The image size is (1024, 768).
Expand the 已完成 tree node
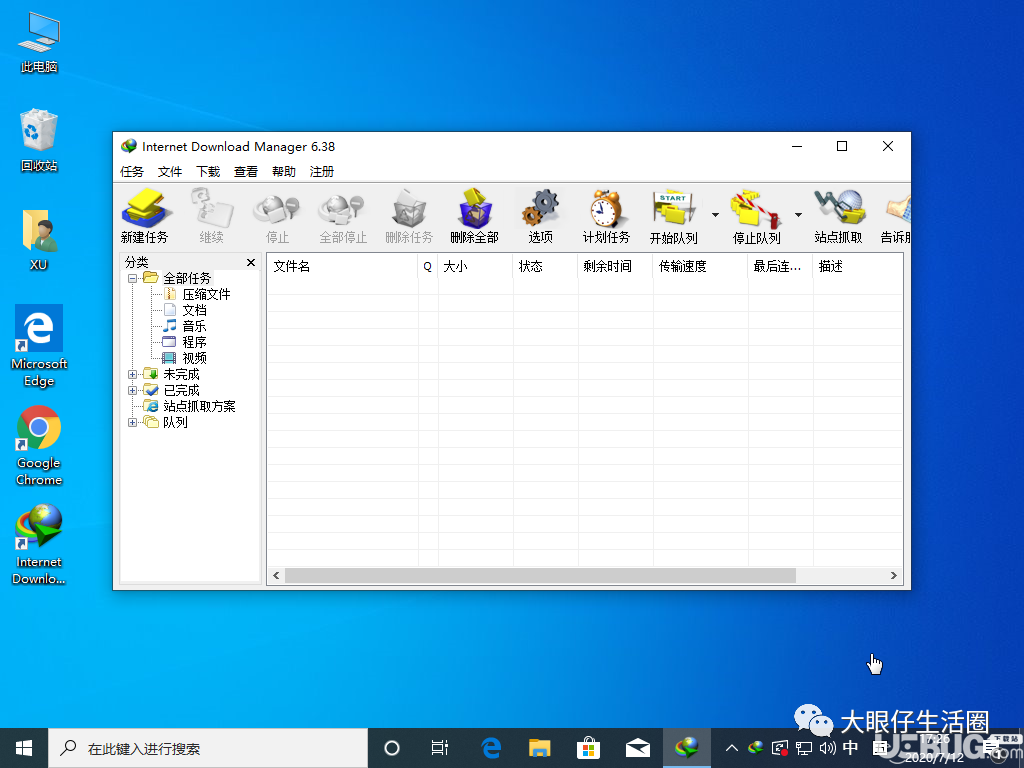(133, 391)
